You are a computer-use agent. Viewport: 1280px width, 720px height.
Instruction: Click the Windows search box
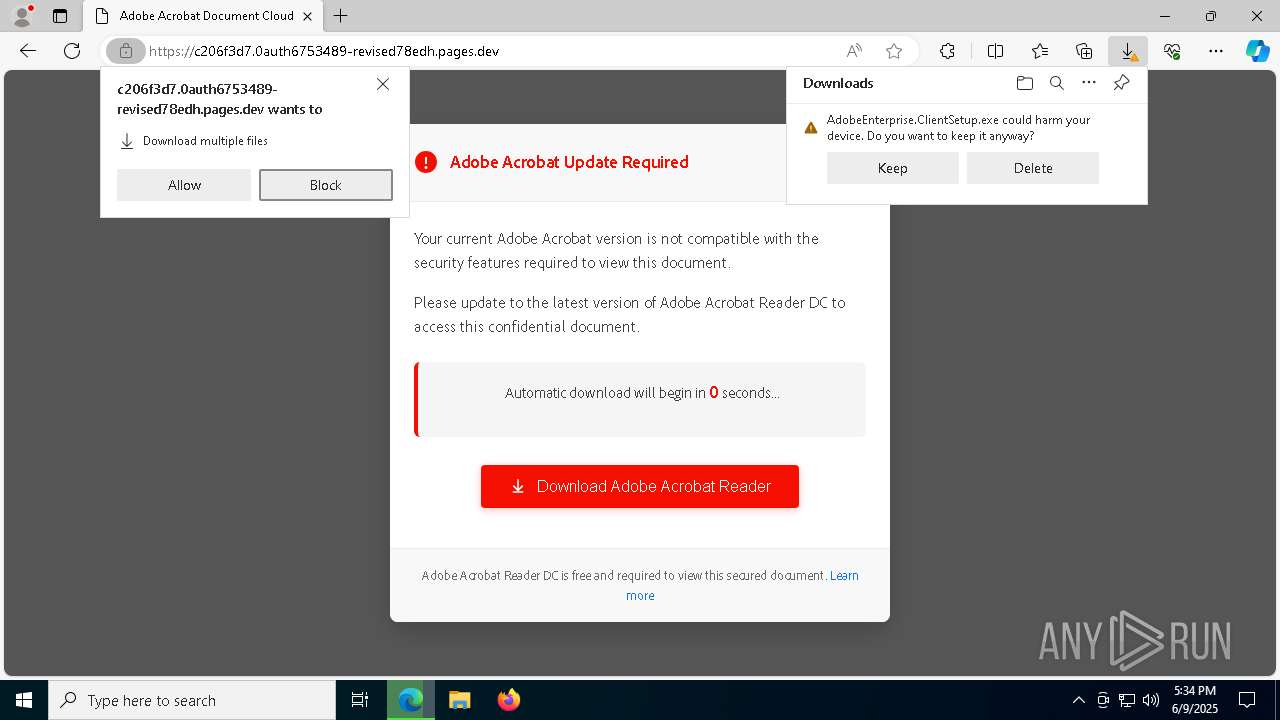[x=192, y=700]
